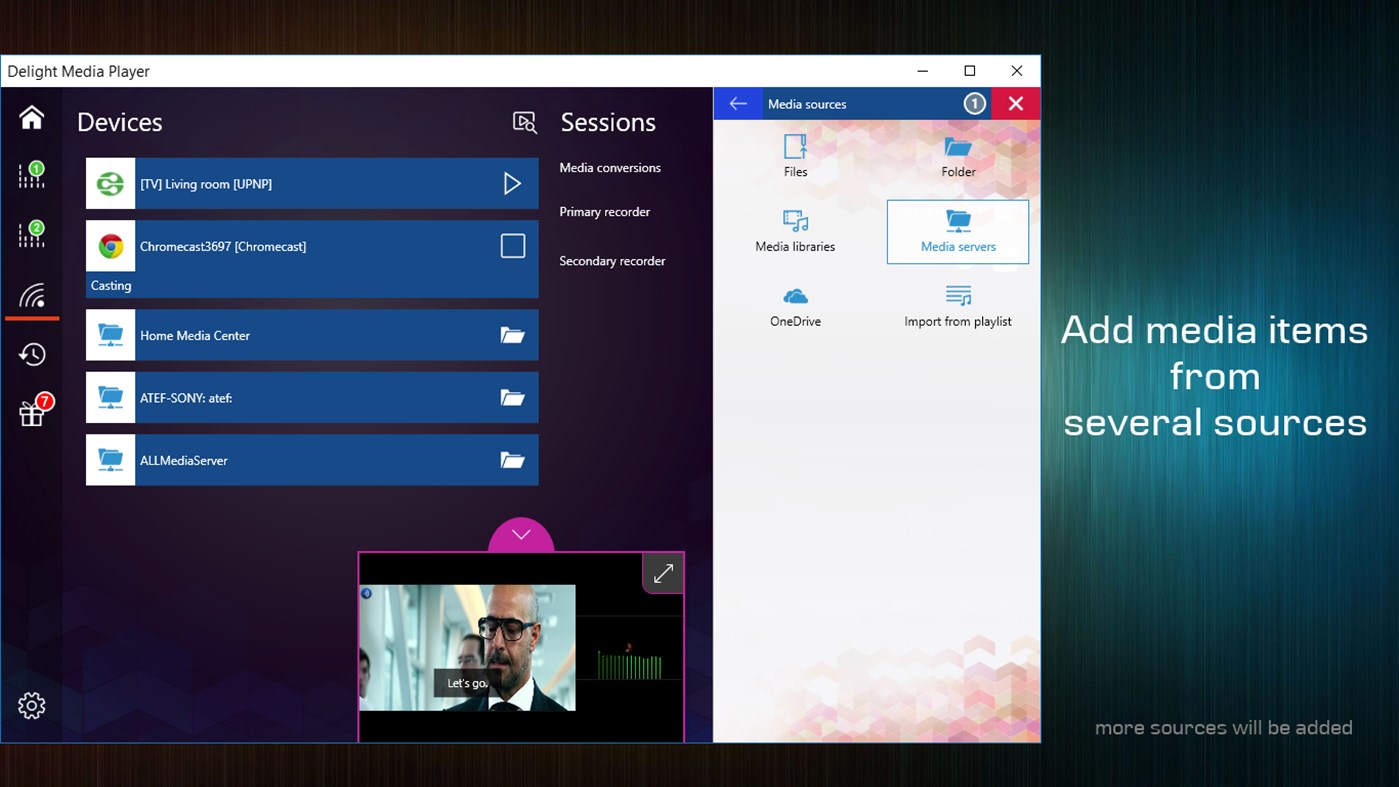Start playback on TV Living room device
Viewport: 1399px width, 787px height.
click(x=513, y=183)
